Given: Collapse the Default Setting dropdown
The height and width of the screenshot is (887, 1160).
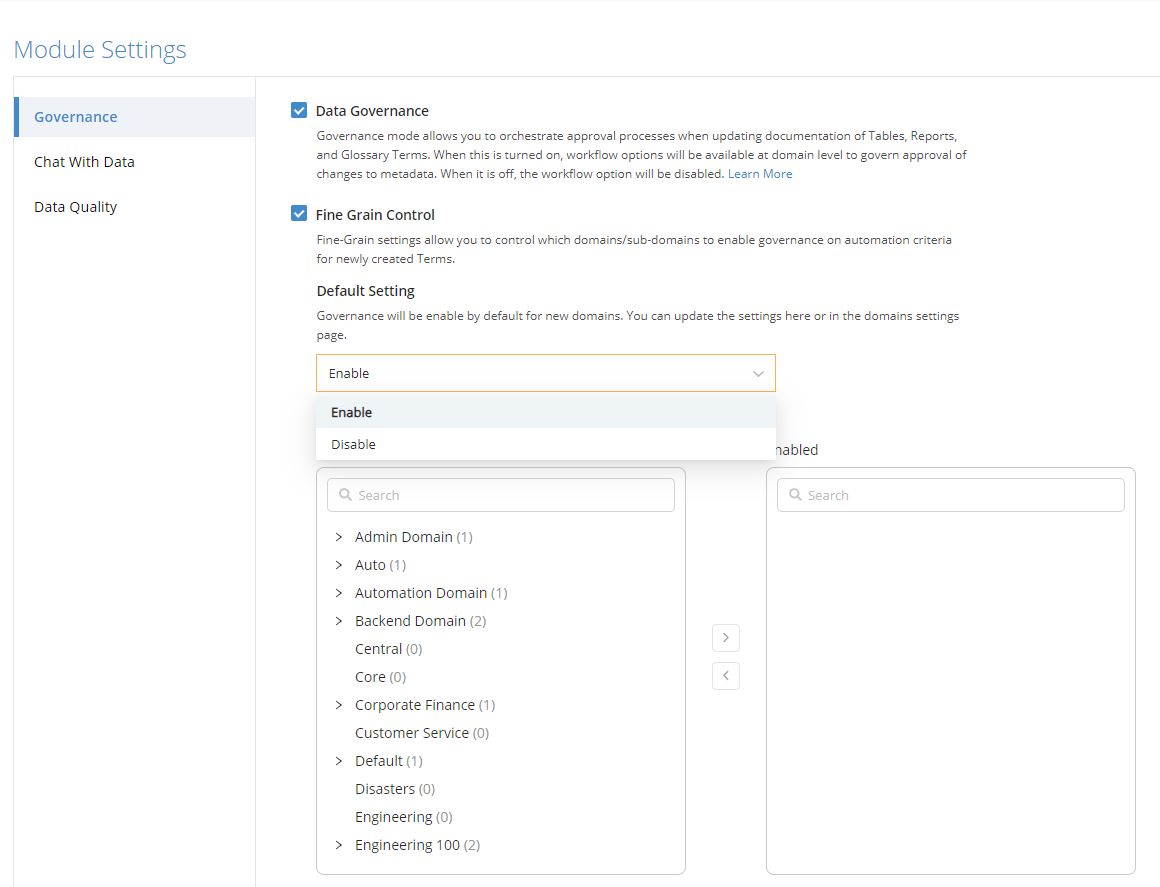Looking at the screenshot, I should click(546, 373).
